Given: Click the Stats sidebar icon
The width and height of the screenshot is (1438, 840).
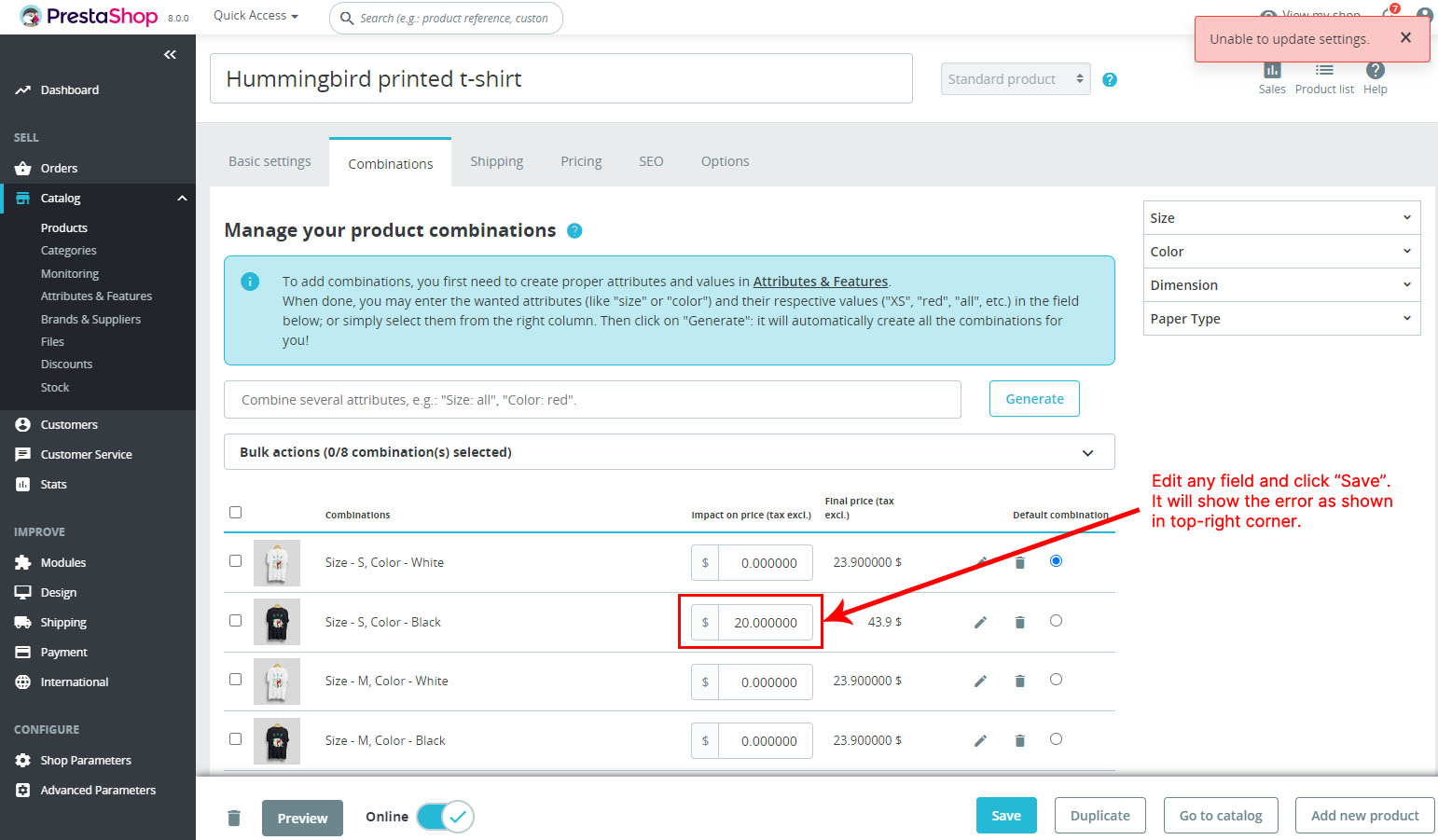Looking at the screenshot, I should pyautogui.click(x=23, y=484).
